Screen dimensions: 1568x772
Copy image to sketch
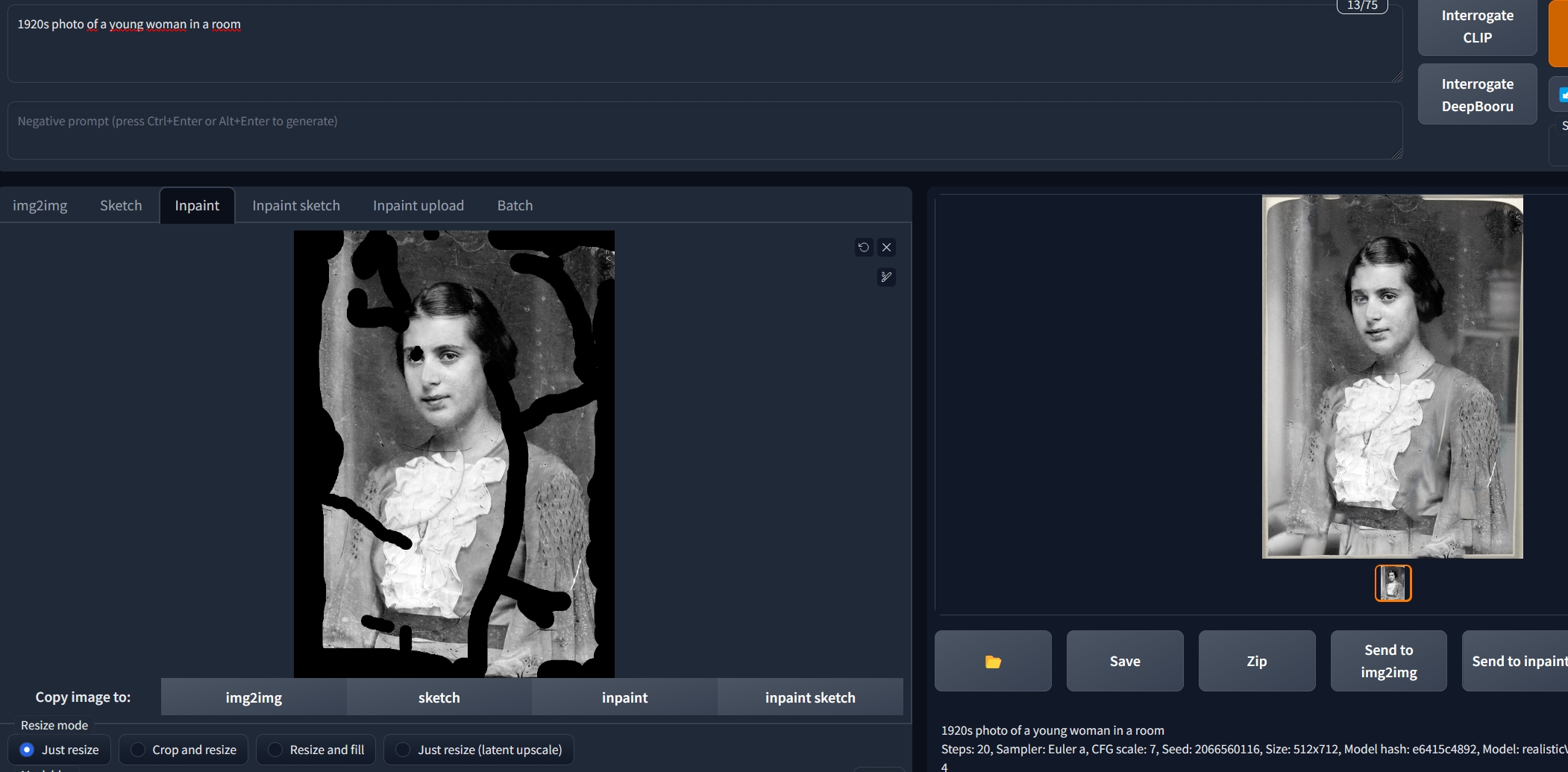439,697
